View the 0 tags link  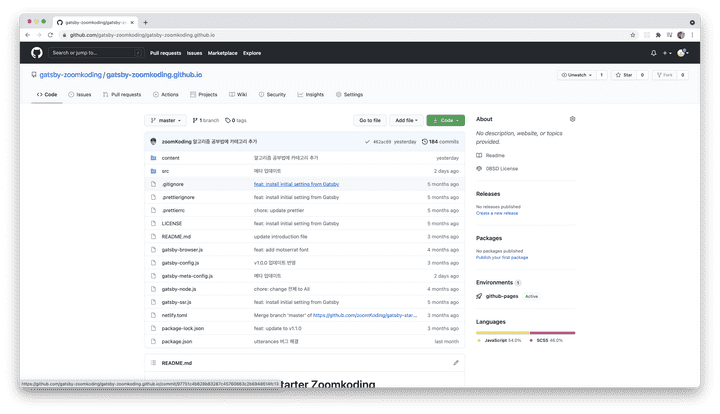pos(236,120)
